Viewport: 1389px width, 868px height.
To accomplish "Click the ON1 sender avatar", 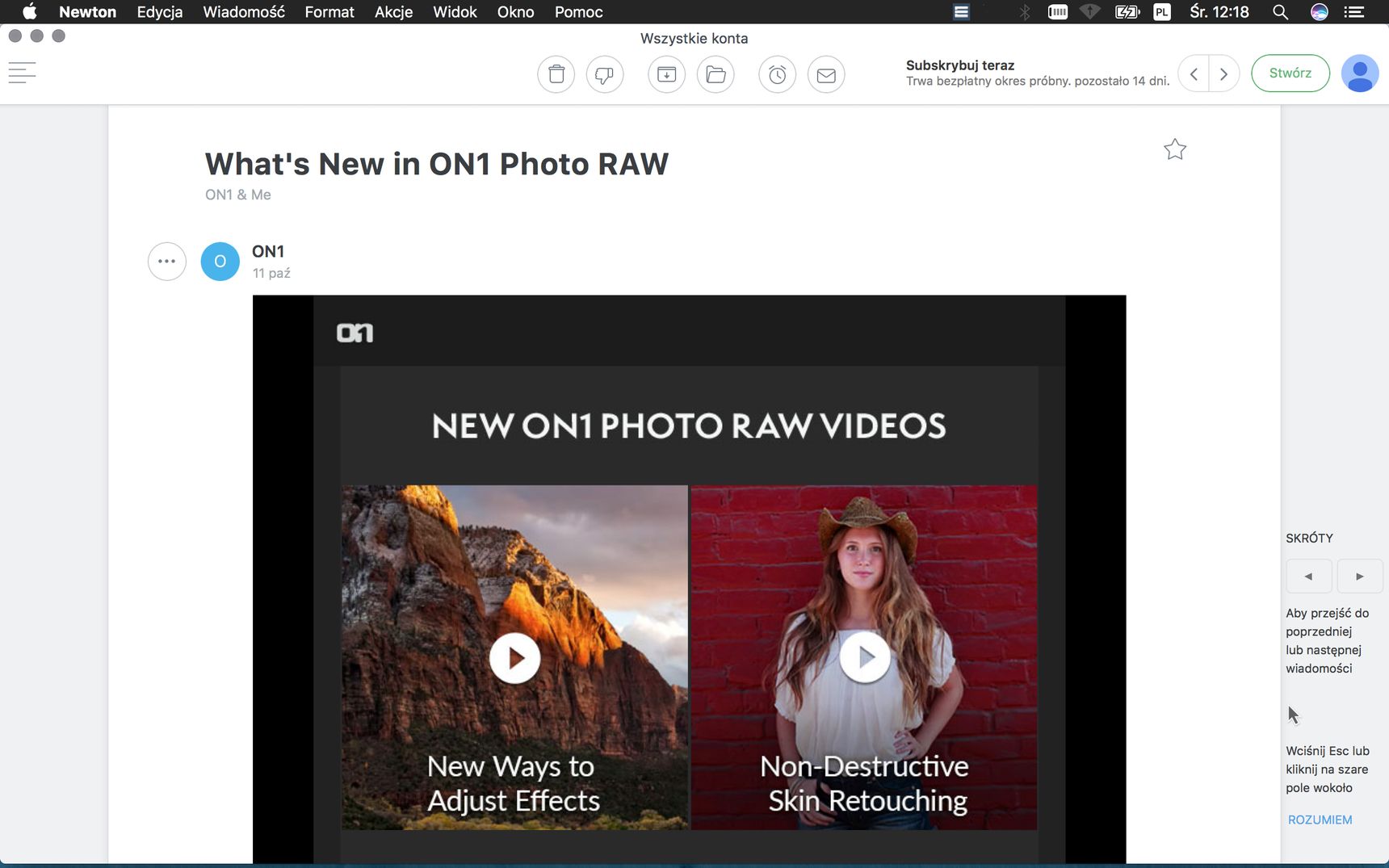I will click(x=220, y=262).
